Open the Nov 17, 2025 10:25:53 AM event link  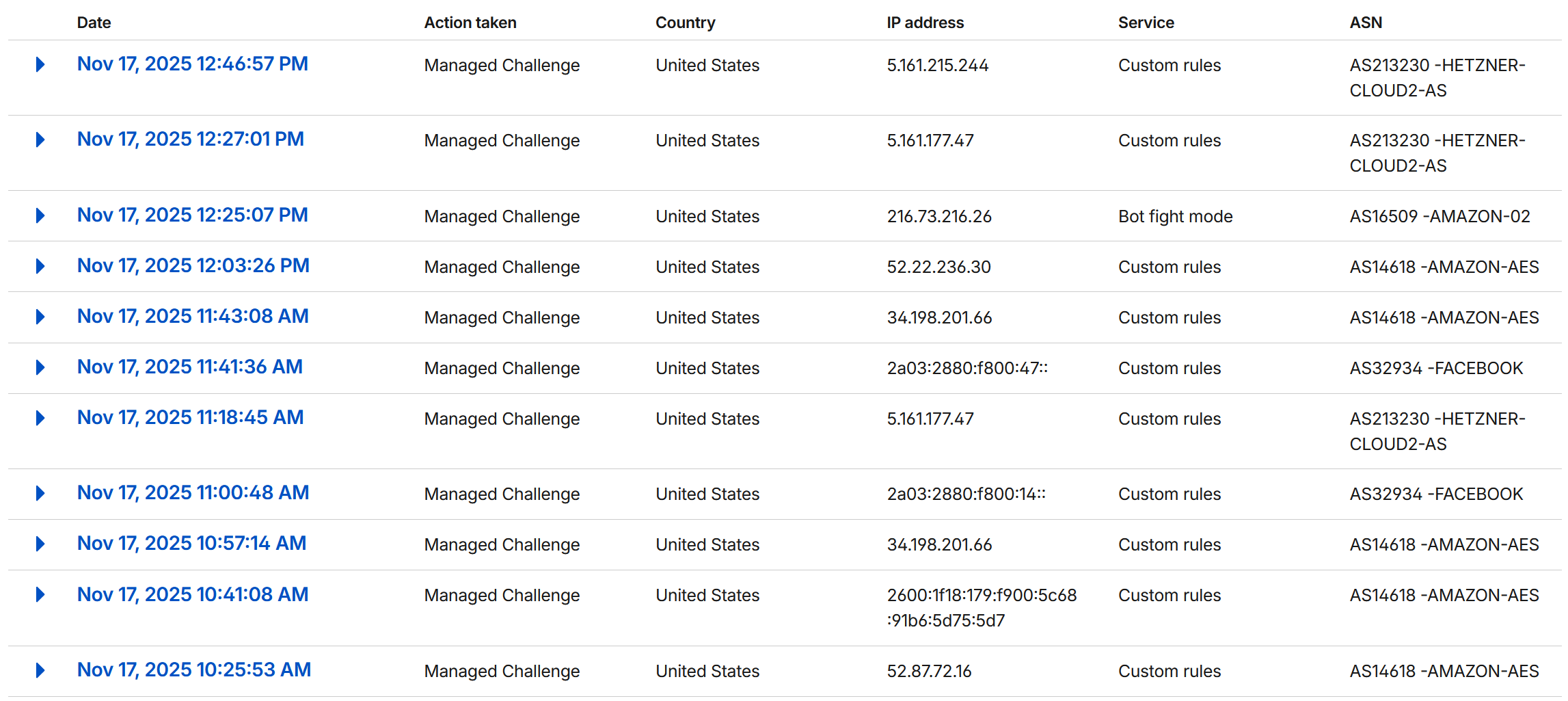tap(193, 670)
